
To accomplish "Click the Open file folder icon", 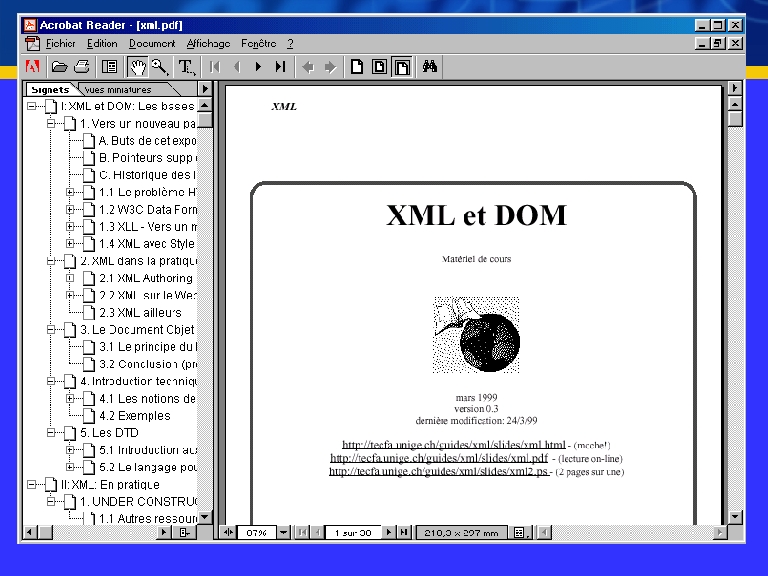I will coord(59,67).
